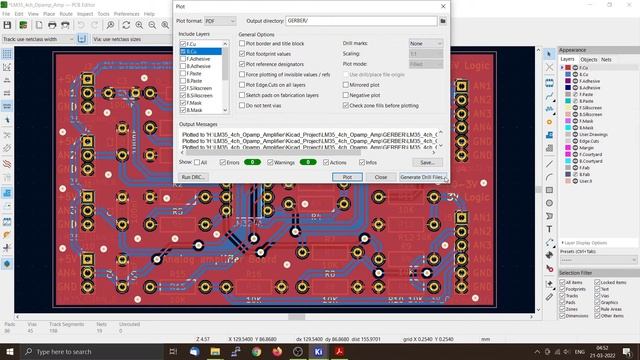
Task: Expand Layer Display Options section
Action: 584,243
